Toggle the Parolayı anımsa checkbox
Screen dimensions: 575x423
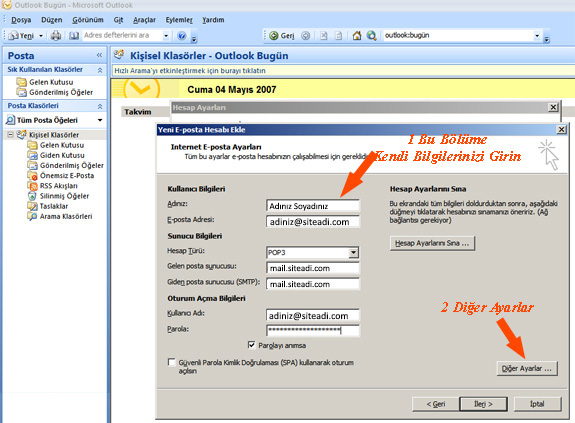click(x=251, y=345)
